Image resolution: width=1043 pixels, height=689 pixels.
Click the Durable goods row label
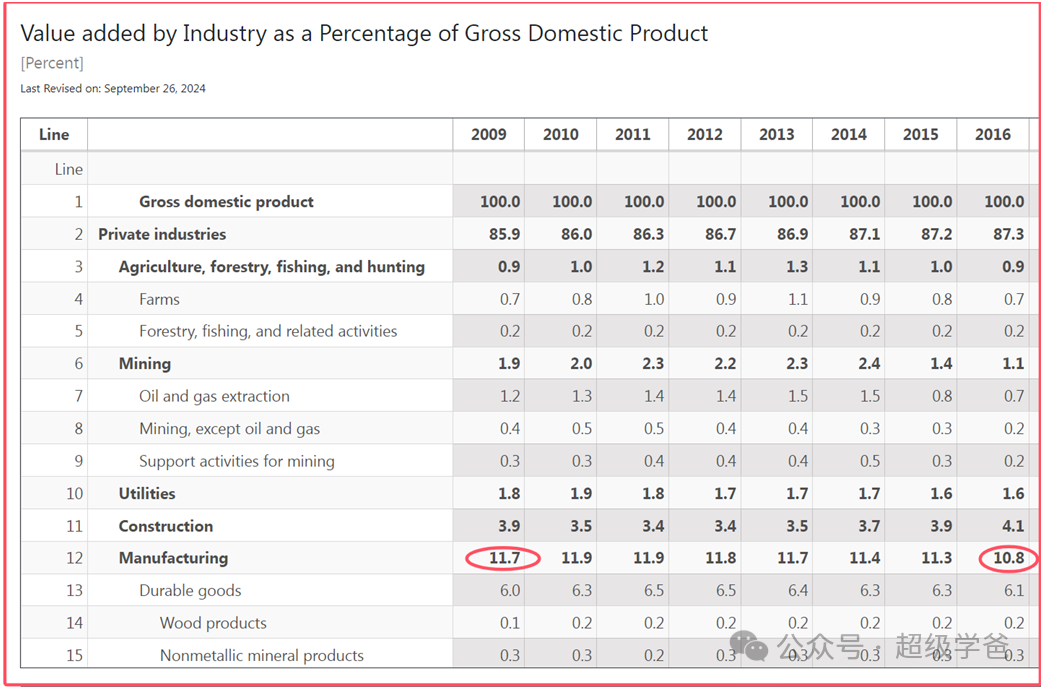pyautogui.click(x=190, y=590)
